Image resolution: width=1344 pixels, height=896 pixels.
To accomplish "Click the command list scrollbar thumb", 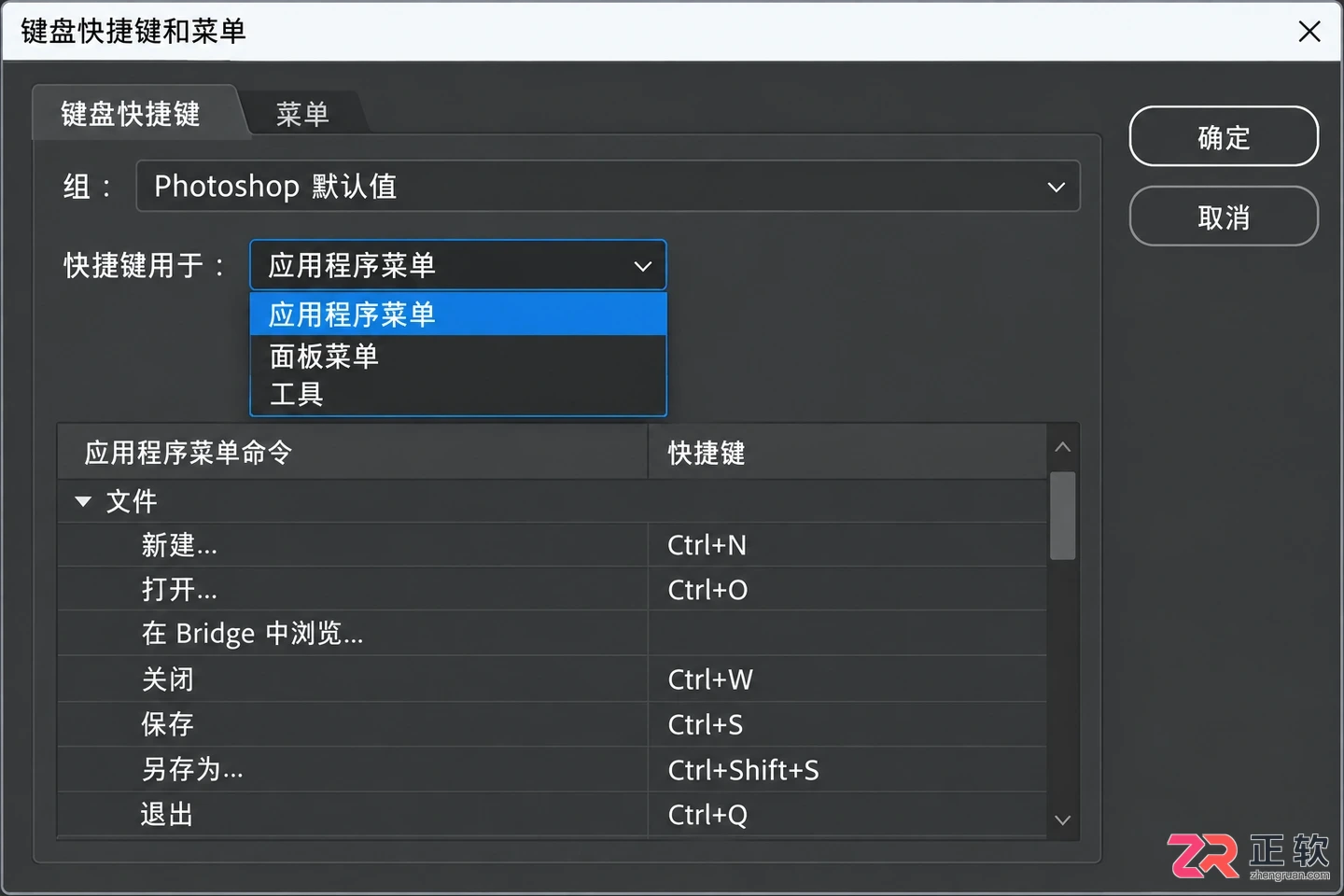I will click(x=1062, y=515).
